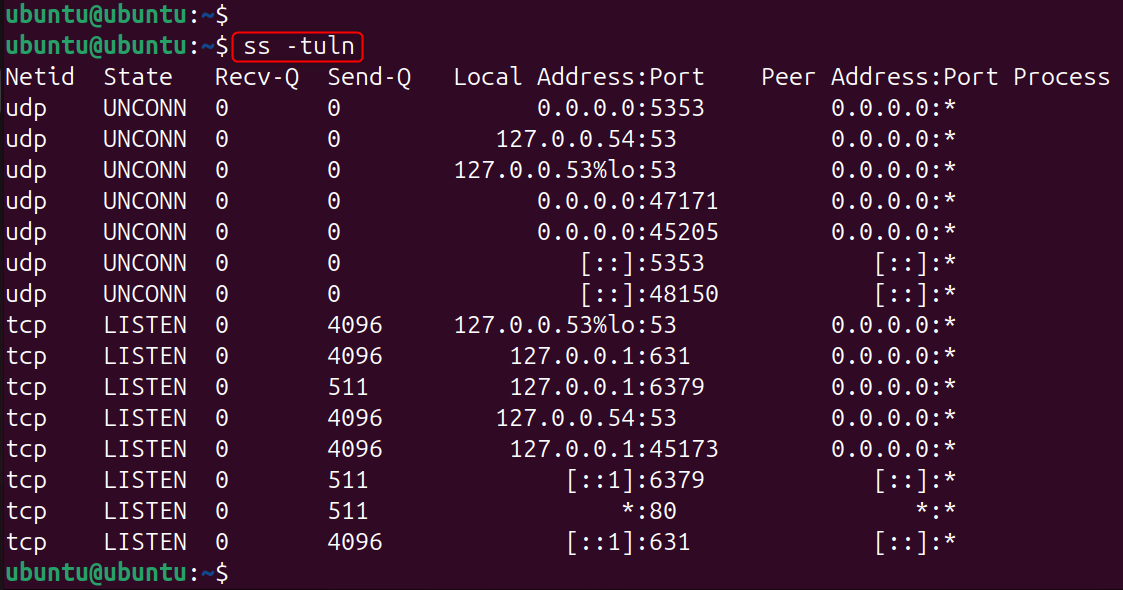Click 'LISTEN' in the 127.0.0.1:45173 row
The width and height of the screenshot is (1123, 590).
pyautogui.click(x=145, y=449)
